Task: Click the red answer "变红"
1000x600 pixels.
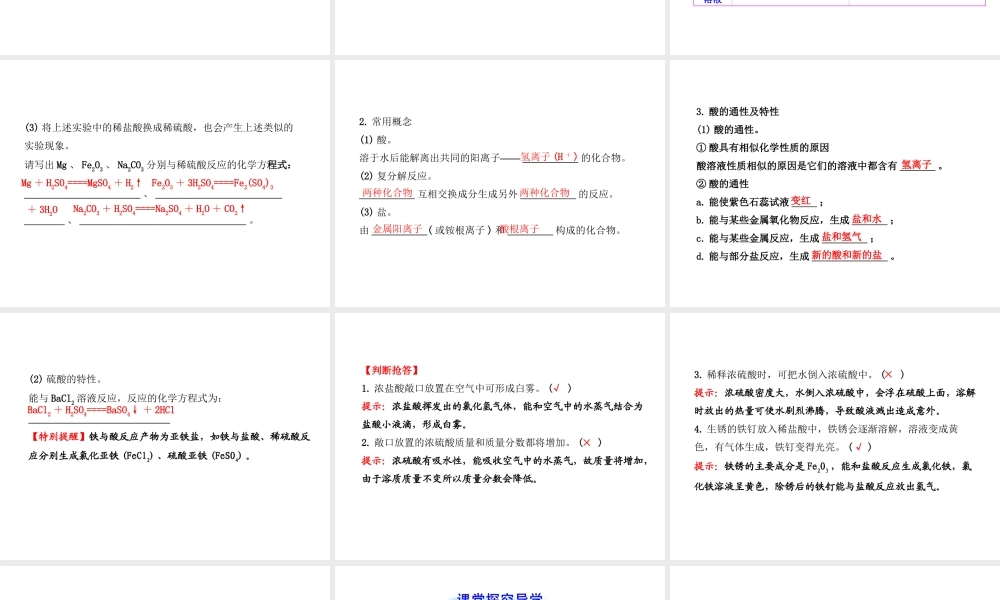Action: point(801,201)
